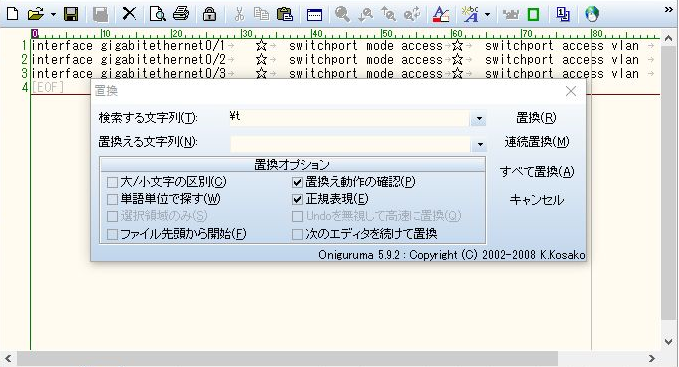Click the gray keyboard-like toolbar icon
The height and width of the screenshot is (367, 679).
point(511,15)
